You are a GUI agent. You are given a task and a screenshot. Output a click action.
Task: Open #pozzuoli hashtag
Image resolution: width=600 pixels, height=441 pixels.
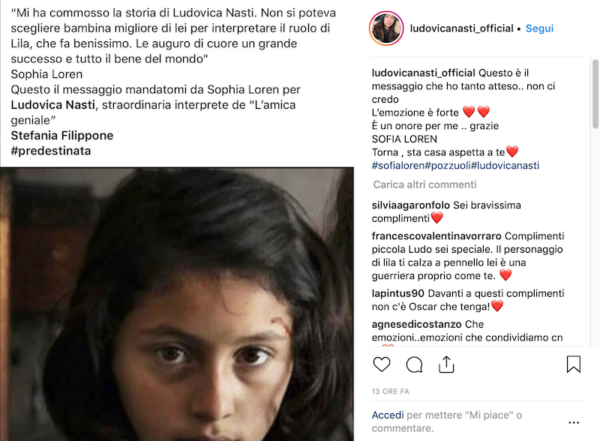447,165
